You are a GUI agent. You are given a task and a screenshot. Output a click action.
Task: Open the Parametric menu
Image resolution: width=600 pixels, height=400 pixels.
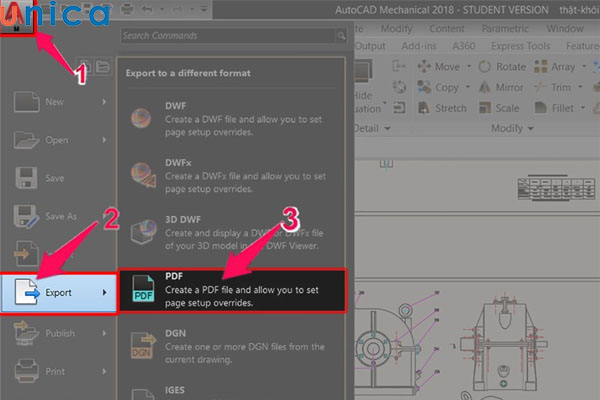point(505,28)
